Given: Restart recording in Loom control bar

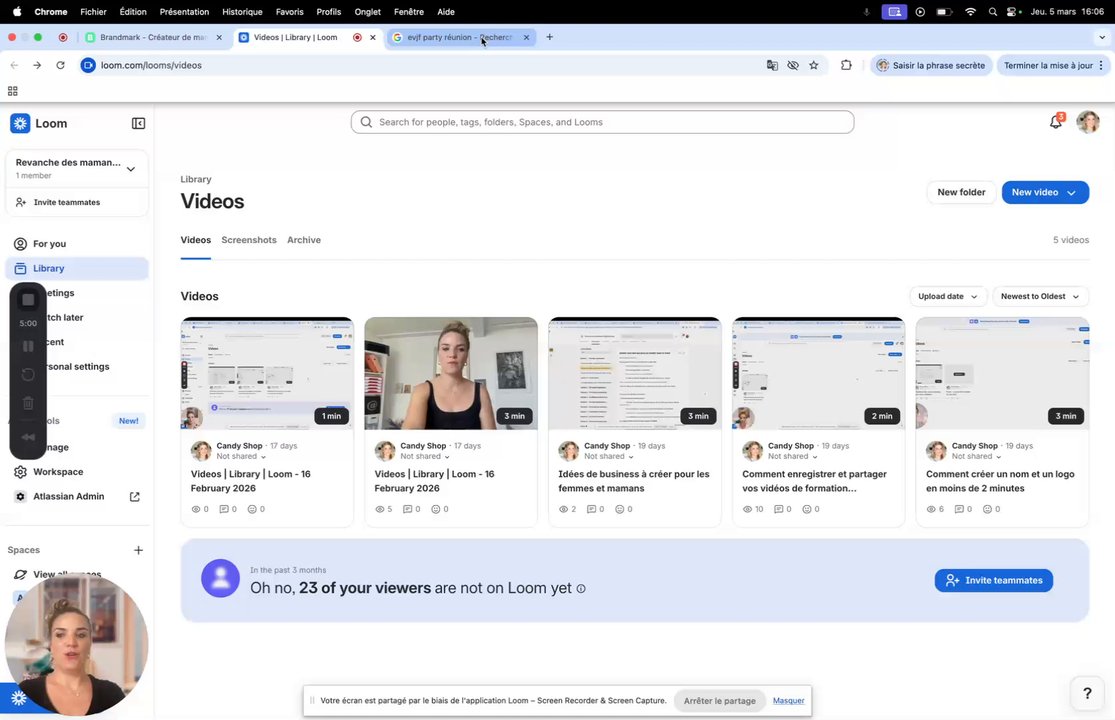Looking at the screenshot, I should (28, 375).
